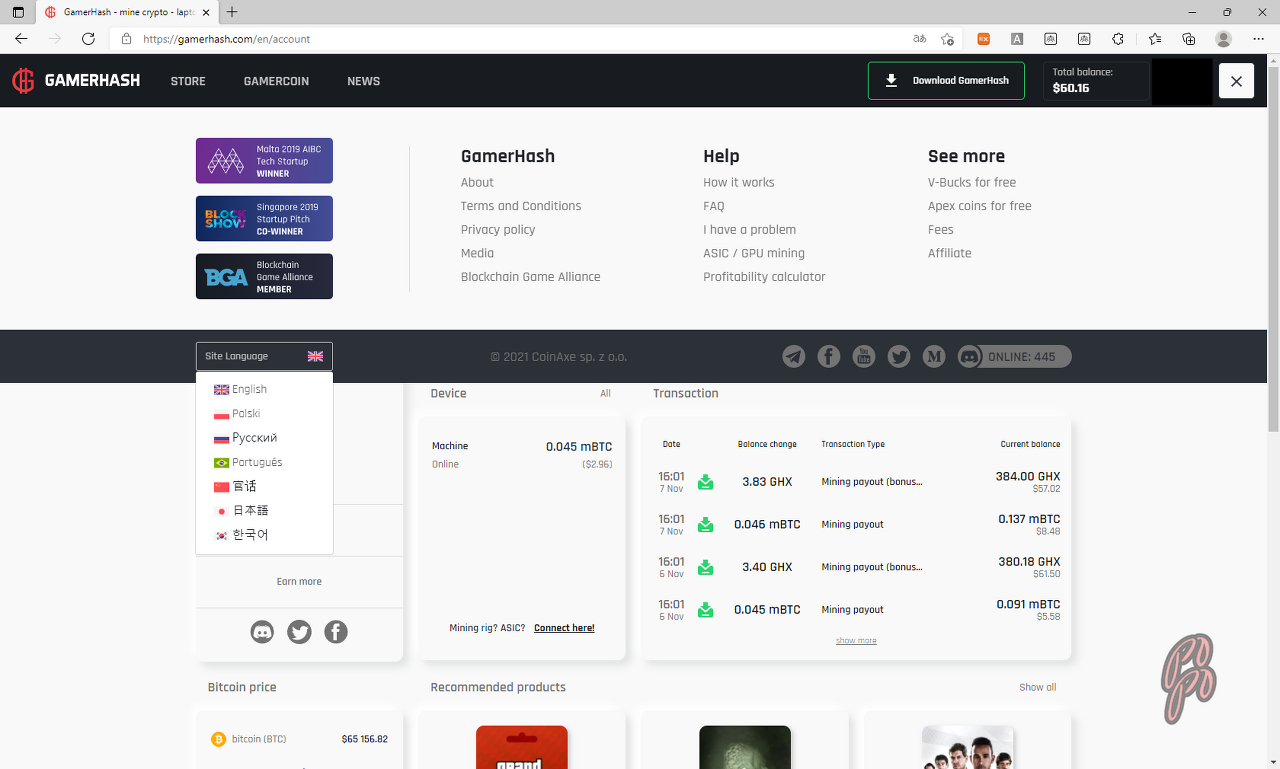1280x769 pixels.
Task: Open the Telegram social icon in footer
Action: 794,356
